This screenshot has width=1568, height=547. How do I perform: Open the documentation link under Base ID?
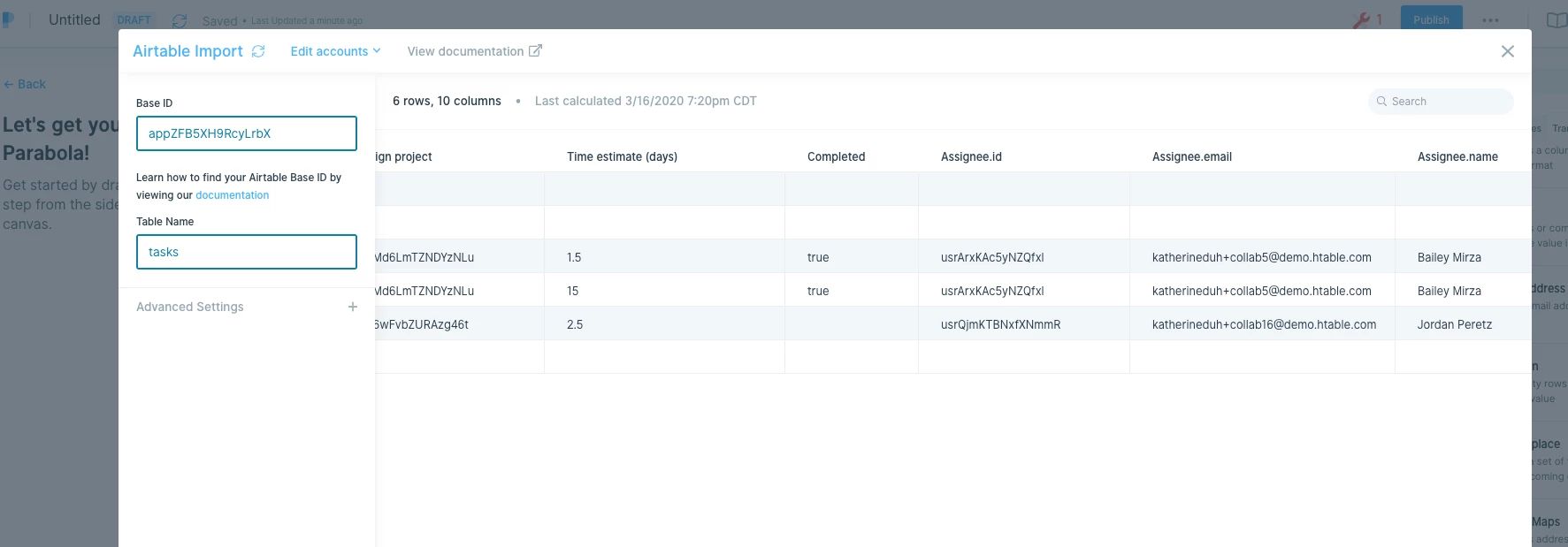233,195
